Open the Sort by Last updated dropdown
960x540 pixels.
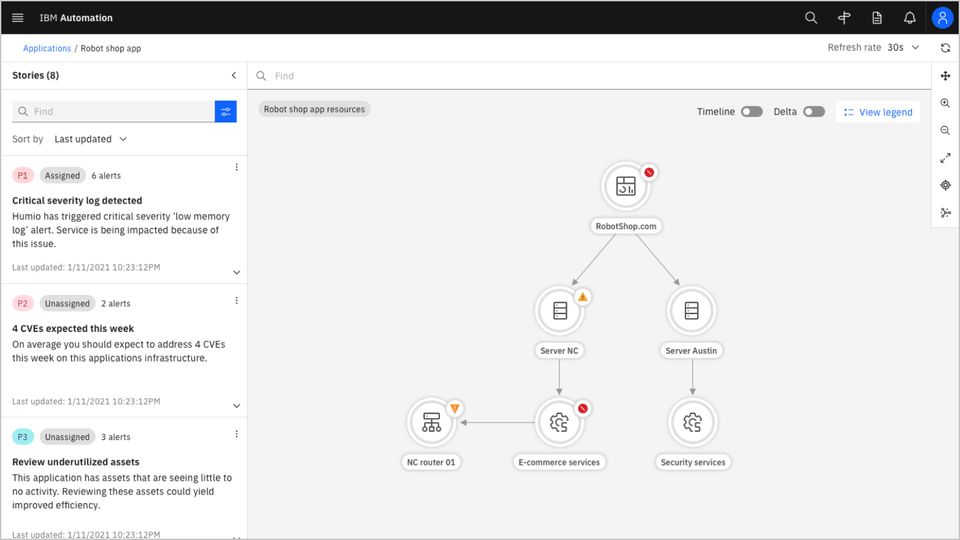point(91,139)
